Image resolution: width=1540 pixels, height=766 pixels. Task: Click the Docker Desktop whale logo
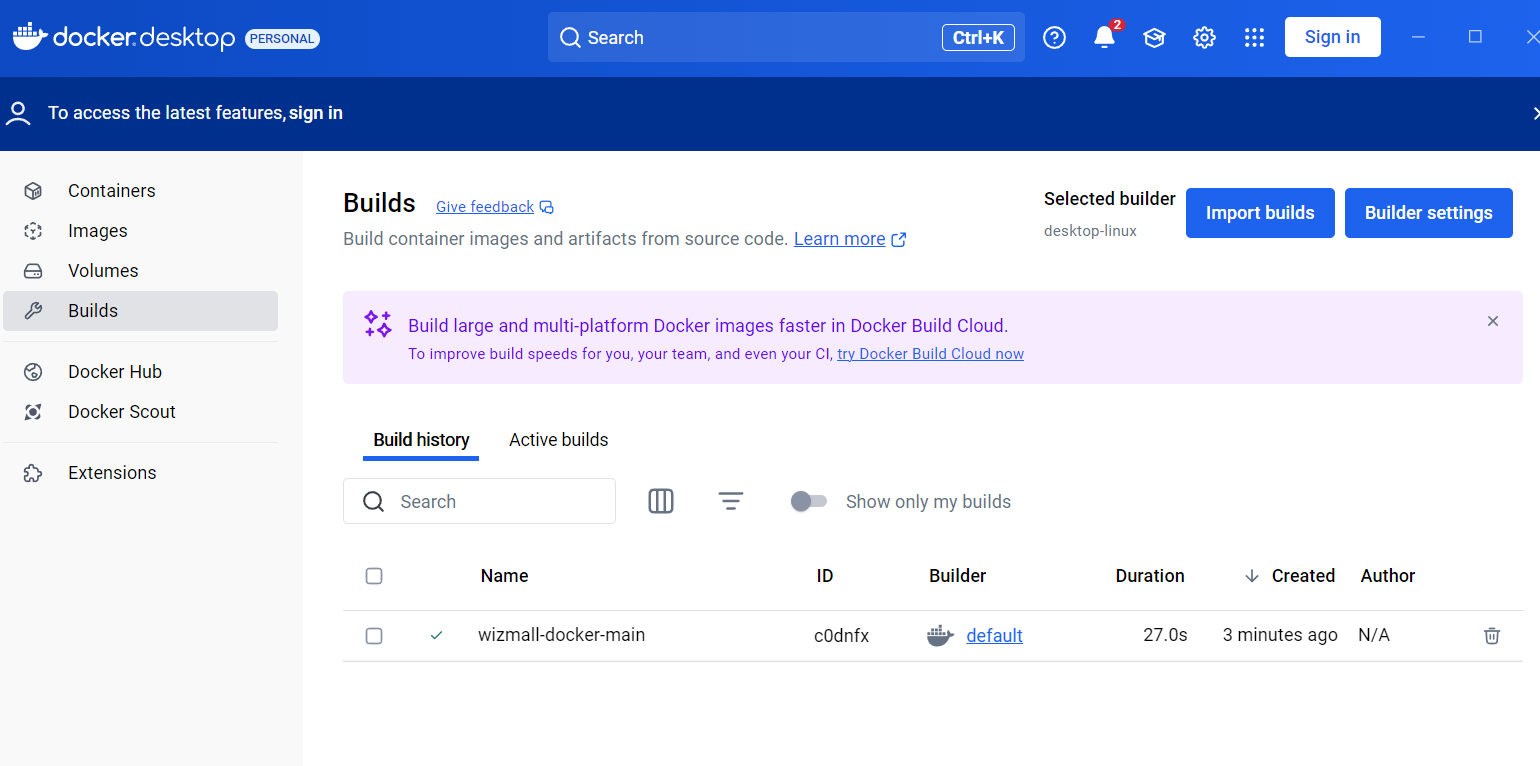tap(29, 36)
